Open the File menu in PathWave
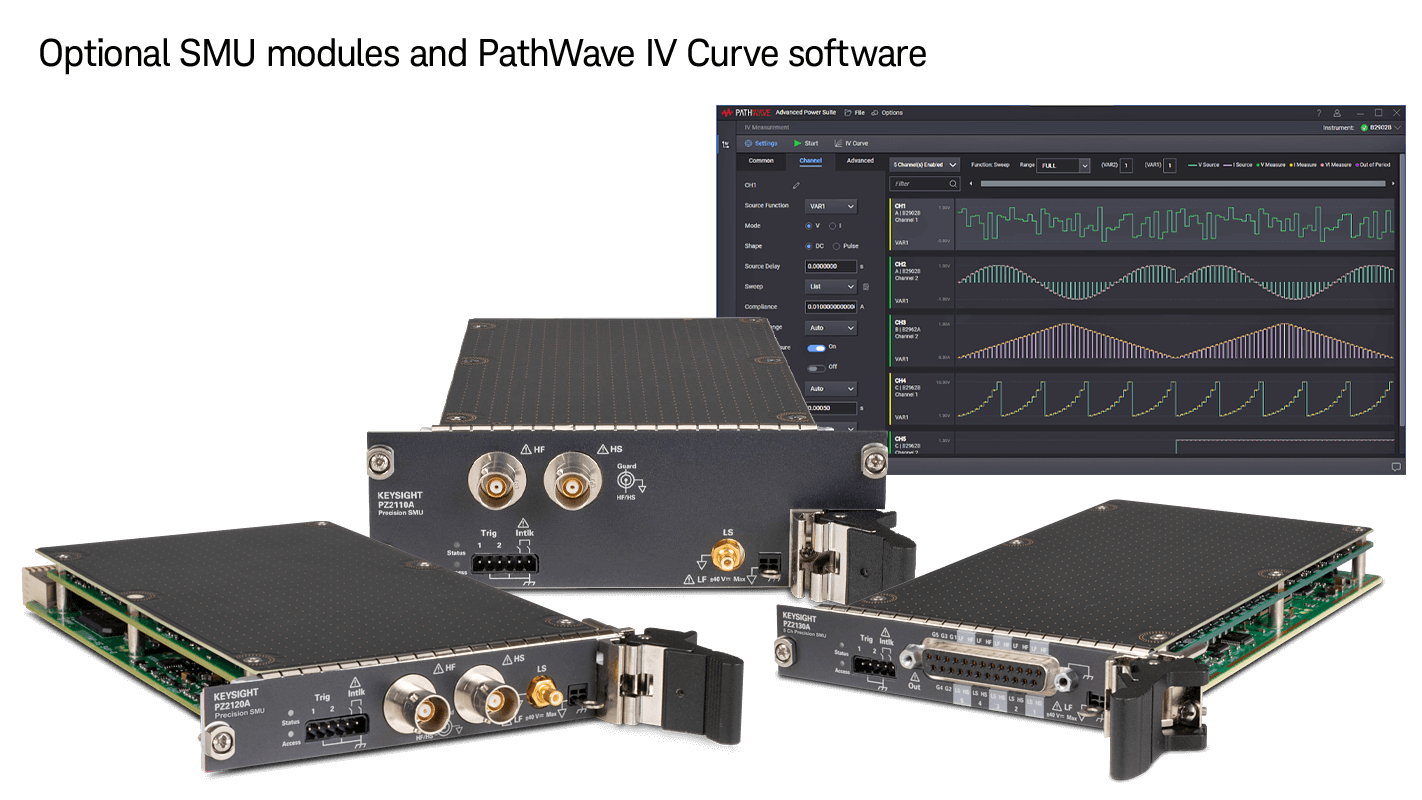Image resolution: width=1422 pixels, height=800 pixels. pos(854,113)
